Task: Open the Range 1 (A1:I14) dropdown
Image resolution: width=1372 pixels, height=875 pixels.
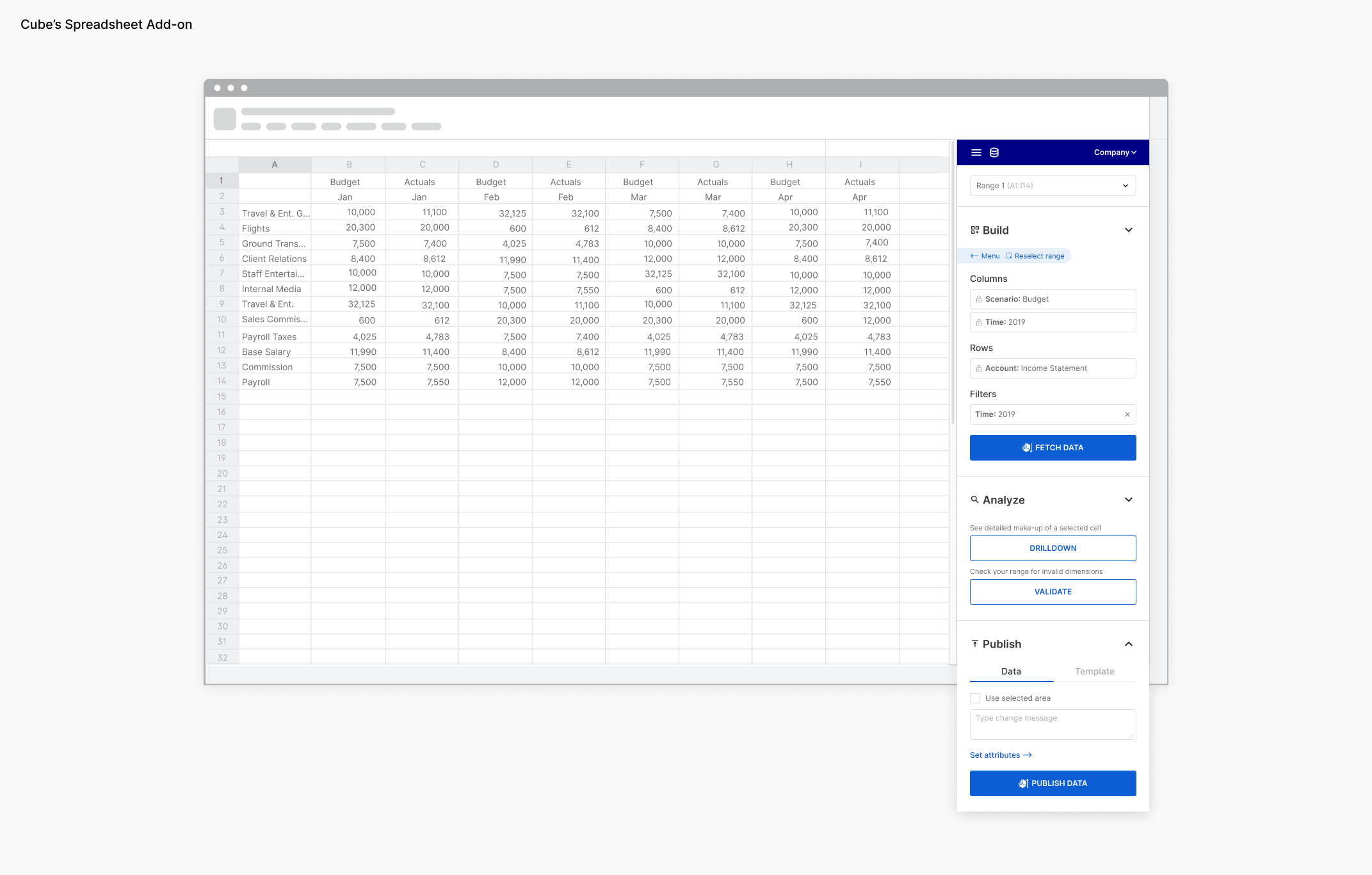Action: coord(1053,186)
